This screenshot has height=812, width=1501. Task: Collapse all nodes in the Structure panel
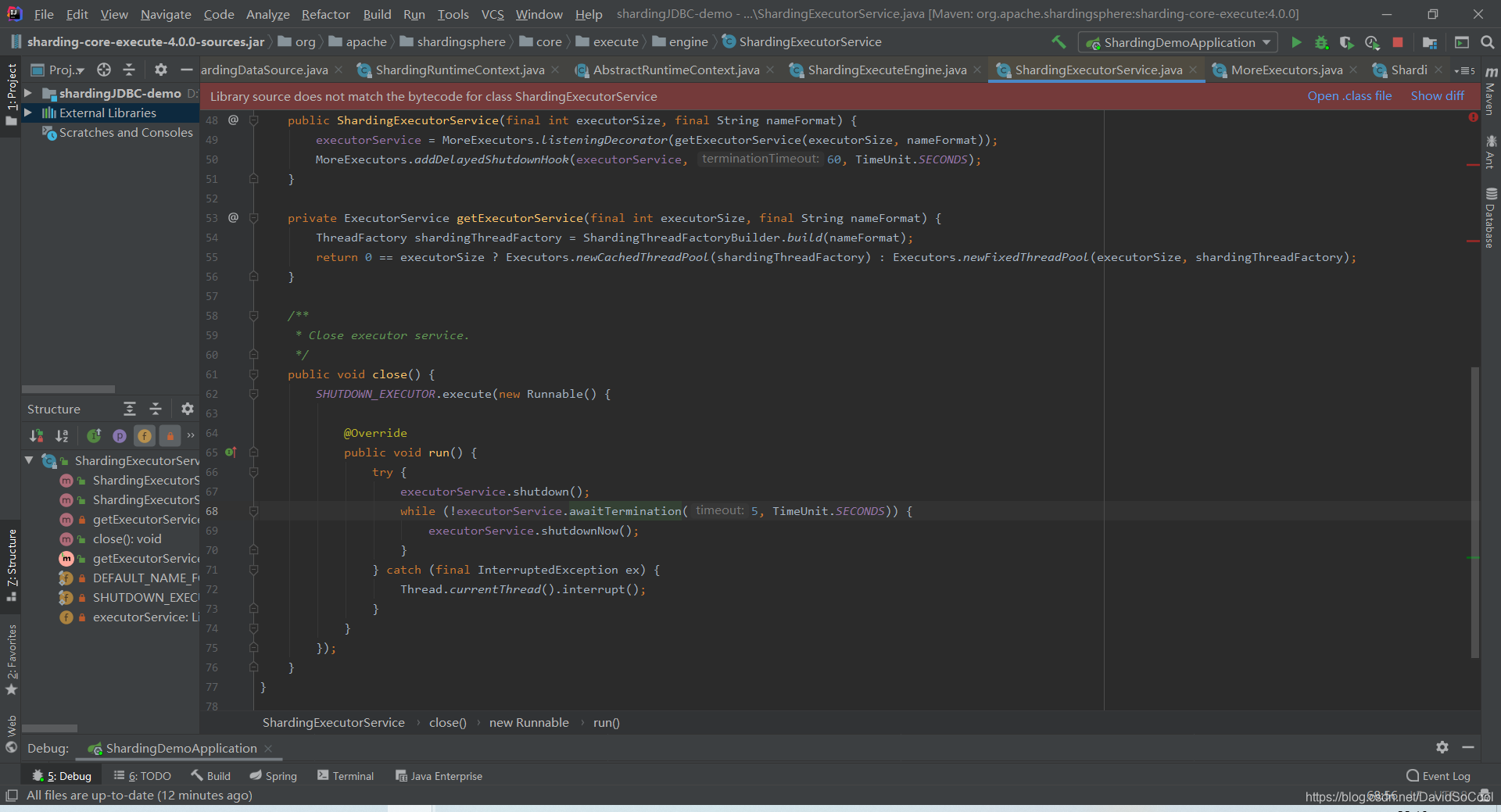[156, 409]
